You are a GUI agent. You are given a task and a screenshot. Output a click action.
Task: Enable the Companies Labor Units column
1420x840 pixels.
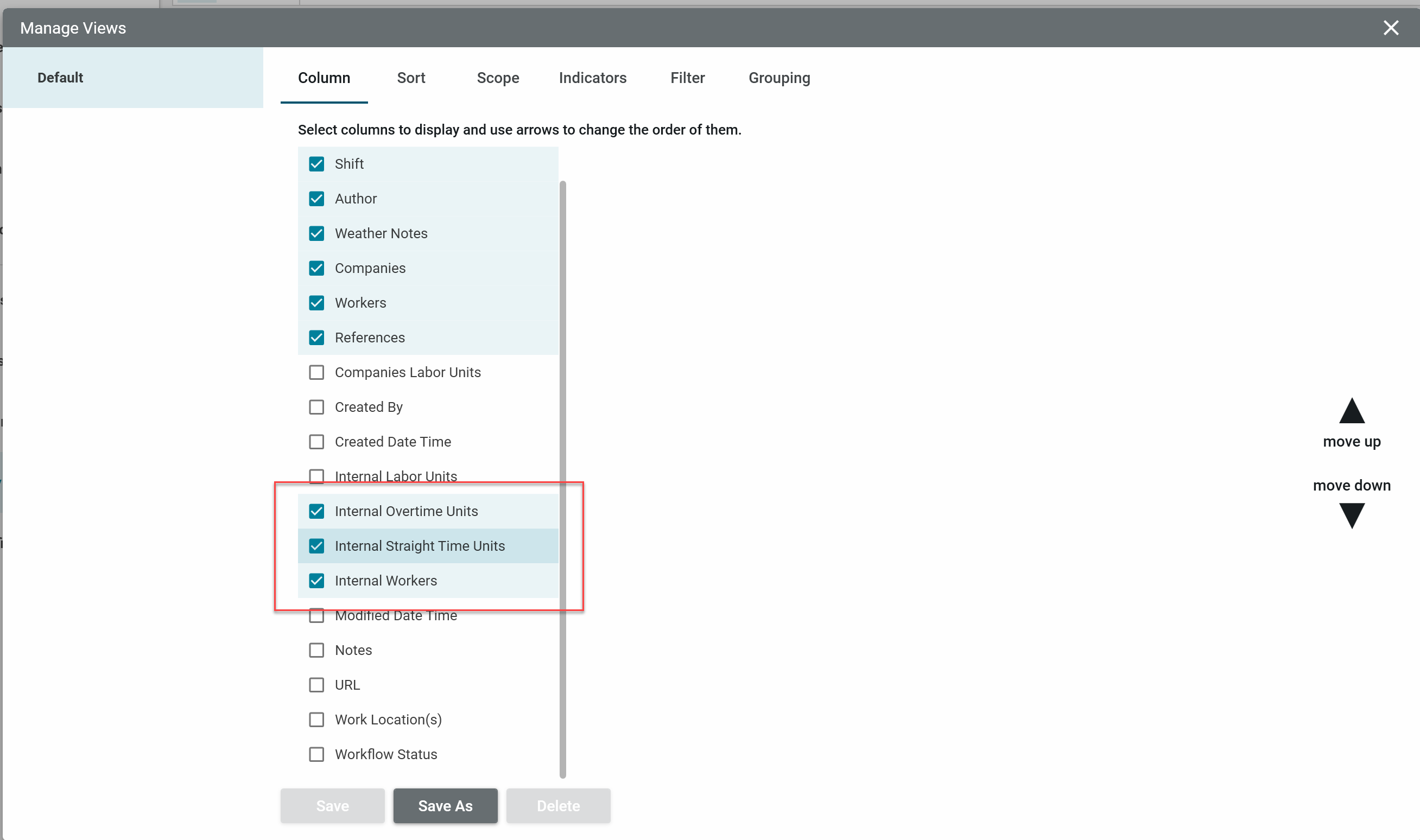coord(316,372)
